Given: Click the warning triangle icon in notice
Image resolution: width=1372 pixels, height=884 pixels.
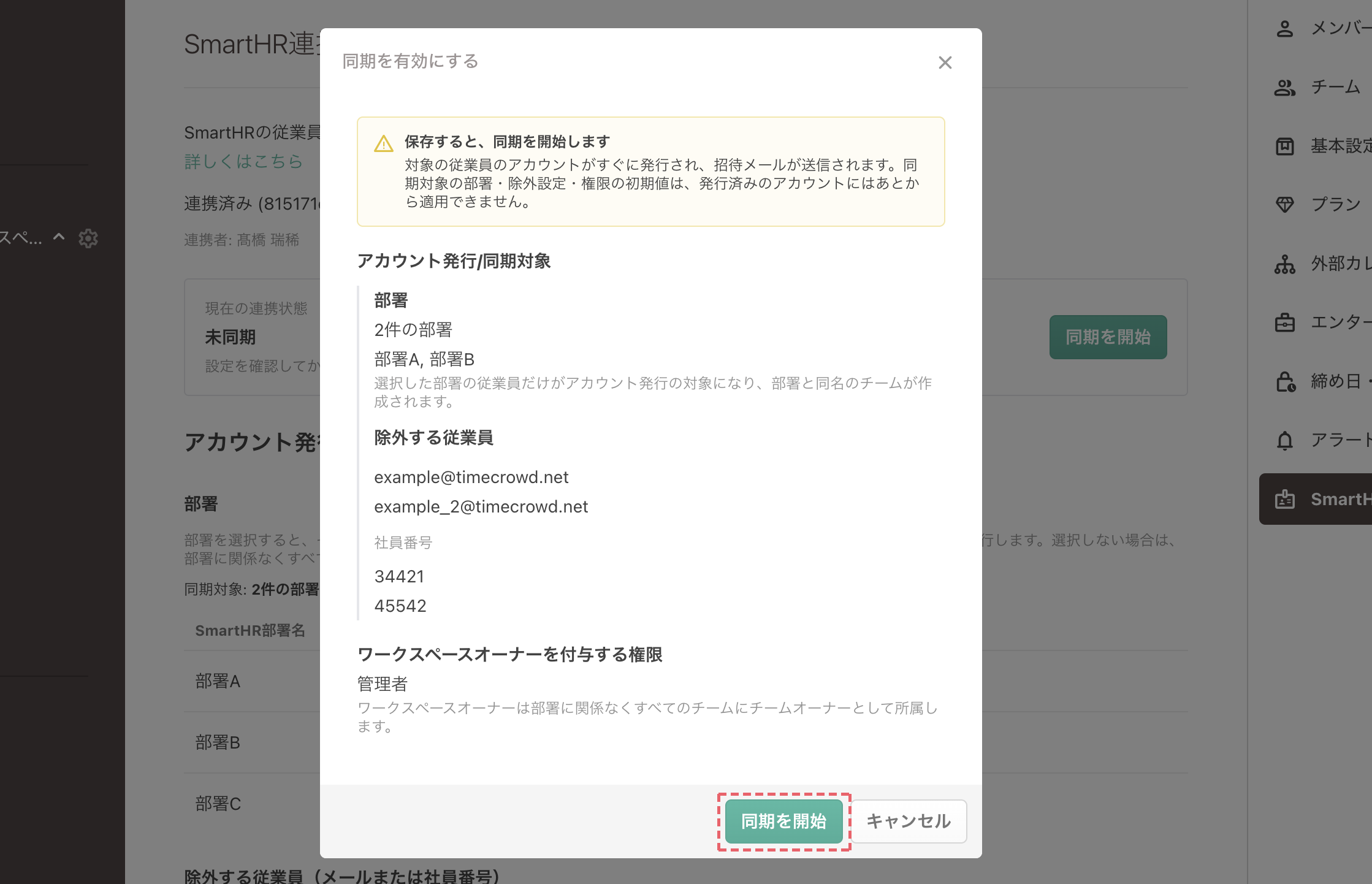Looking at the screenshot, I should (x=384, y=143).
